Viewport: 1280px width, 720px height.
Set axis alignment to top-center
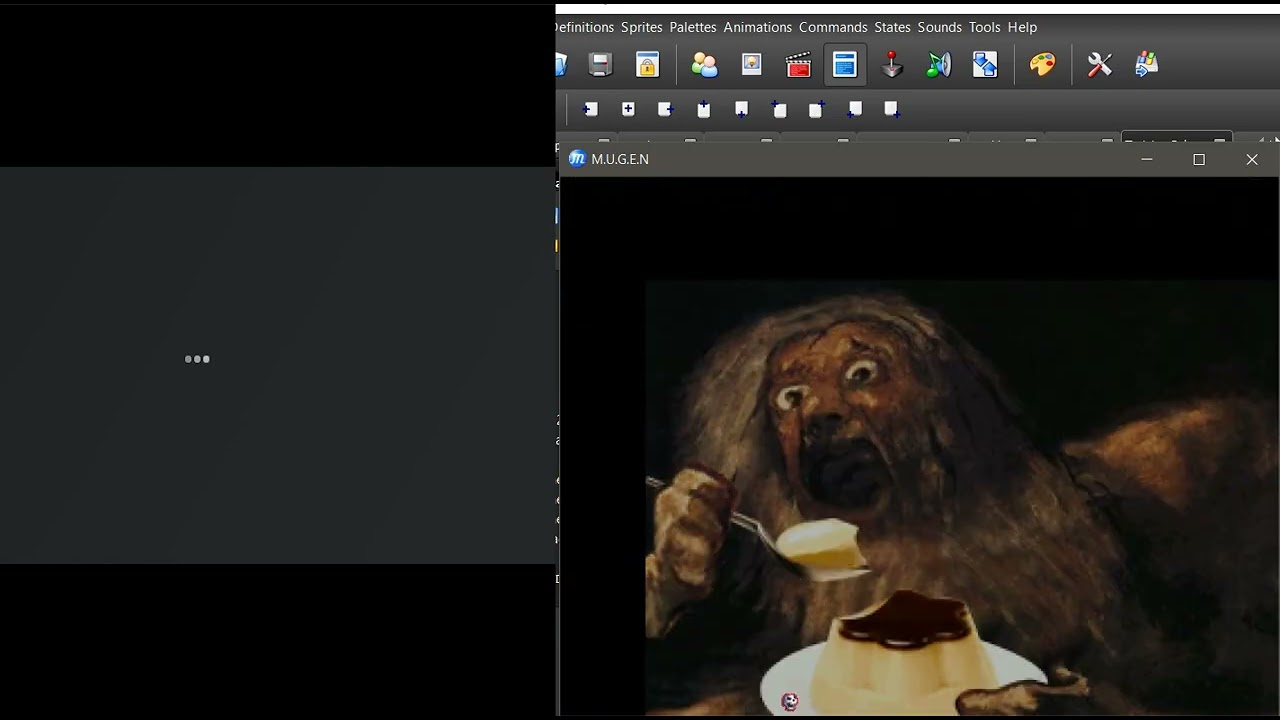point(704,109)
